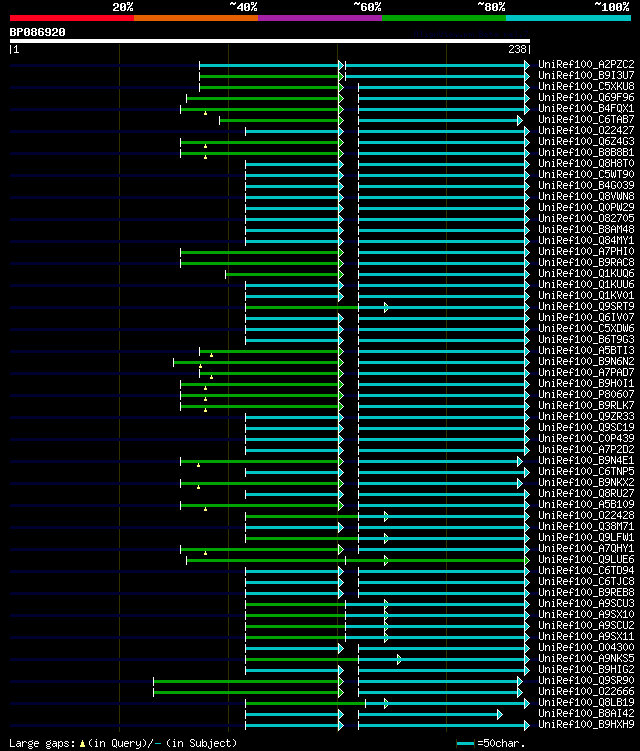Viewport: 640px width, 751px height.
Task: Select the UniRef100_B9H0I1 label
Action: [586, 384]
